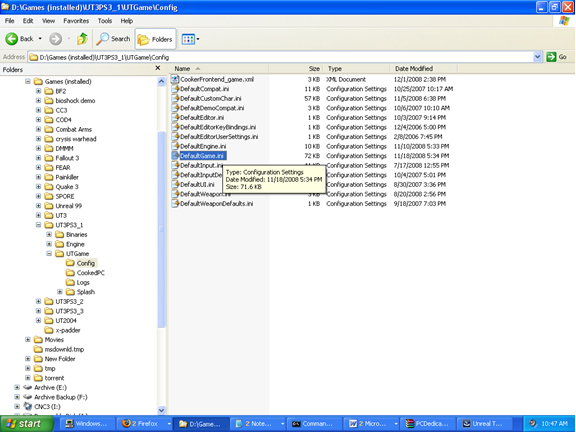Open the Windows Start button

click(26, 424)
